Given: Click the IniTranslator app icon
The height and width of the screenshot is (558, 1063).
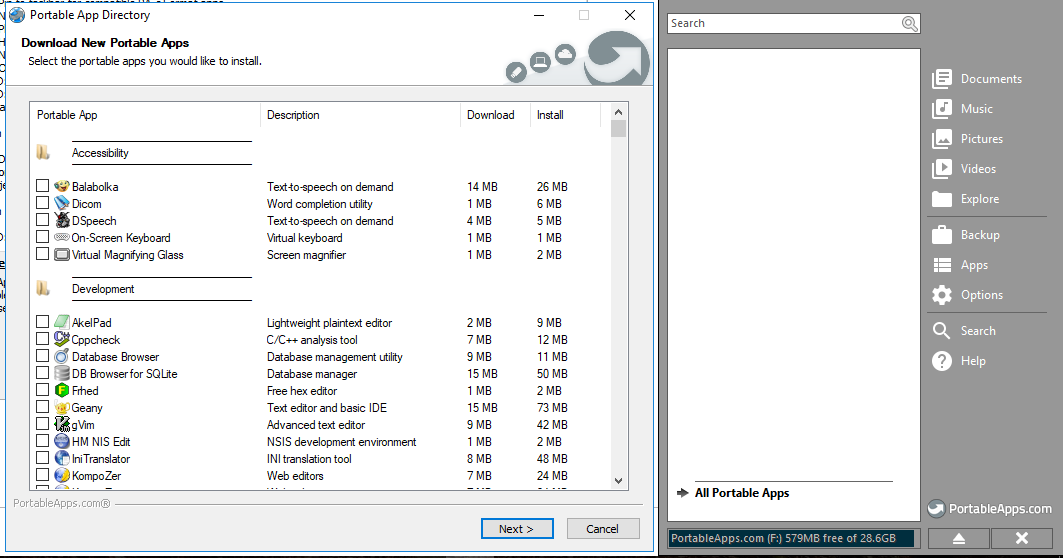Looking at the screenshot, I should (x=62, y=458).
